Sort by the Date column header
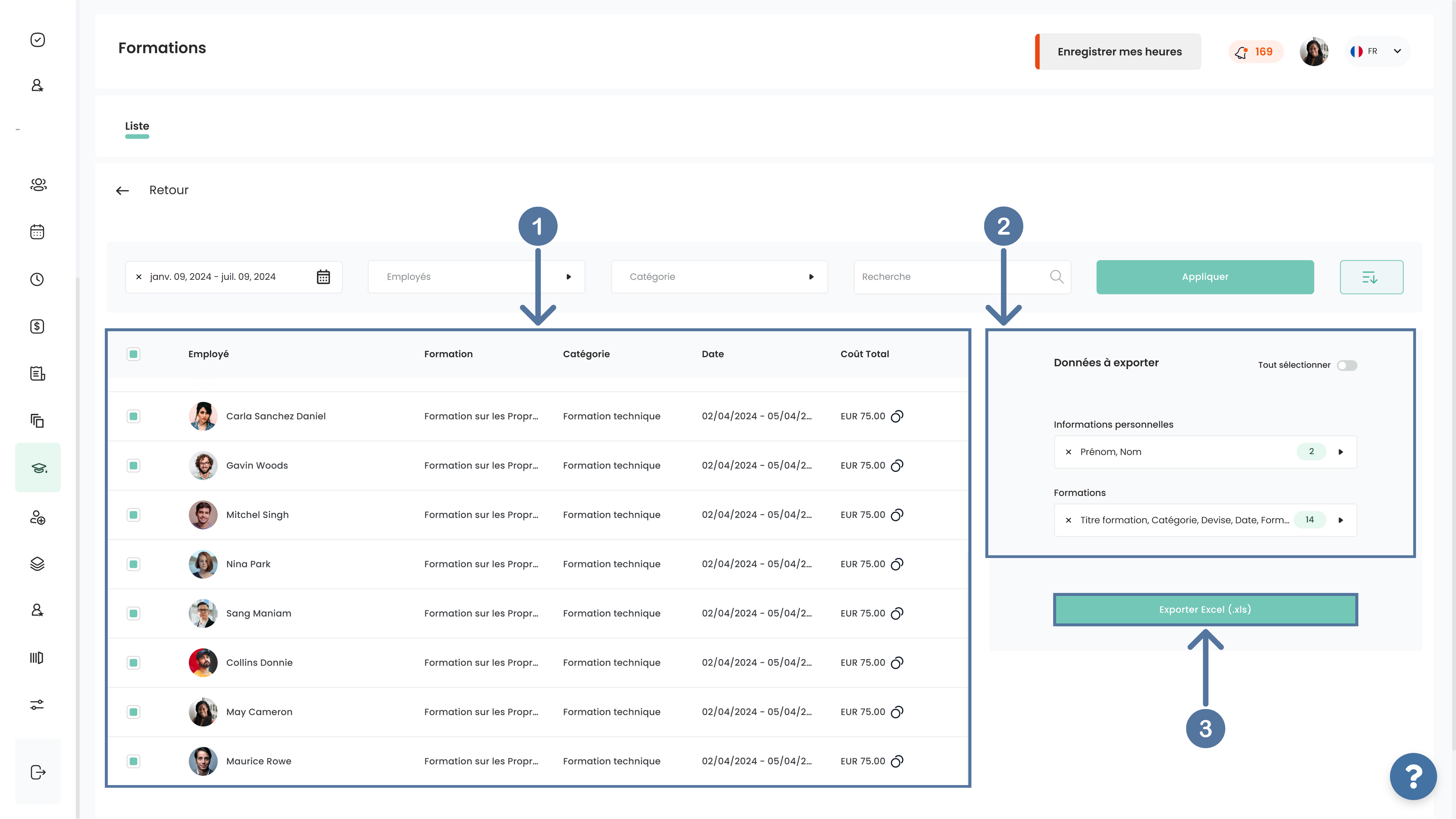The image size is (1456, 819). [x=713, y=354]
